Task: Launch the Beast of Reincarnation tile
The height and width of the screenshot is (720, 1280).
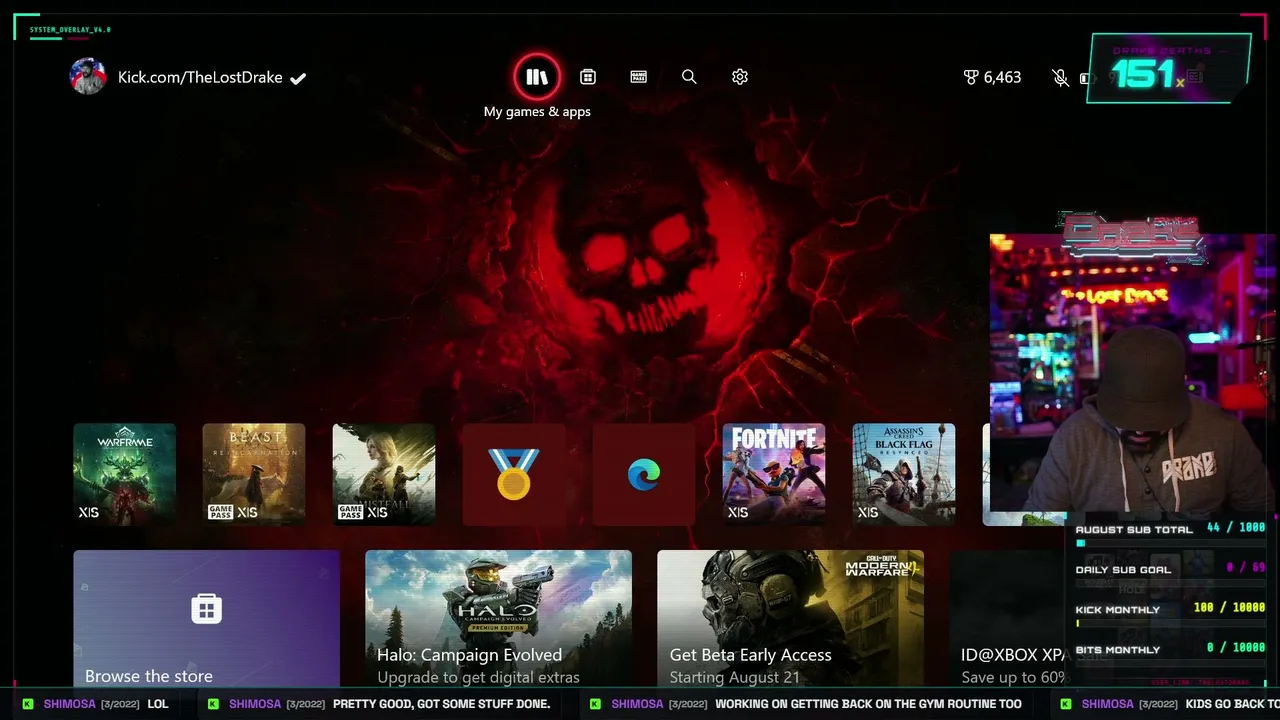Action: (x=254, y=474)
